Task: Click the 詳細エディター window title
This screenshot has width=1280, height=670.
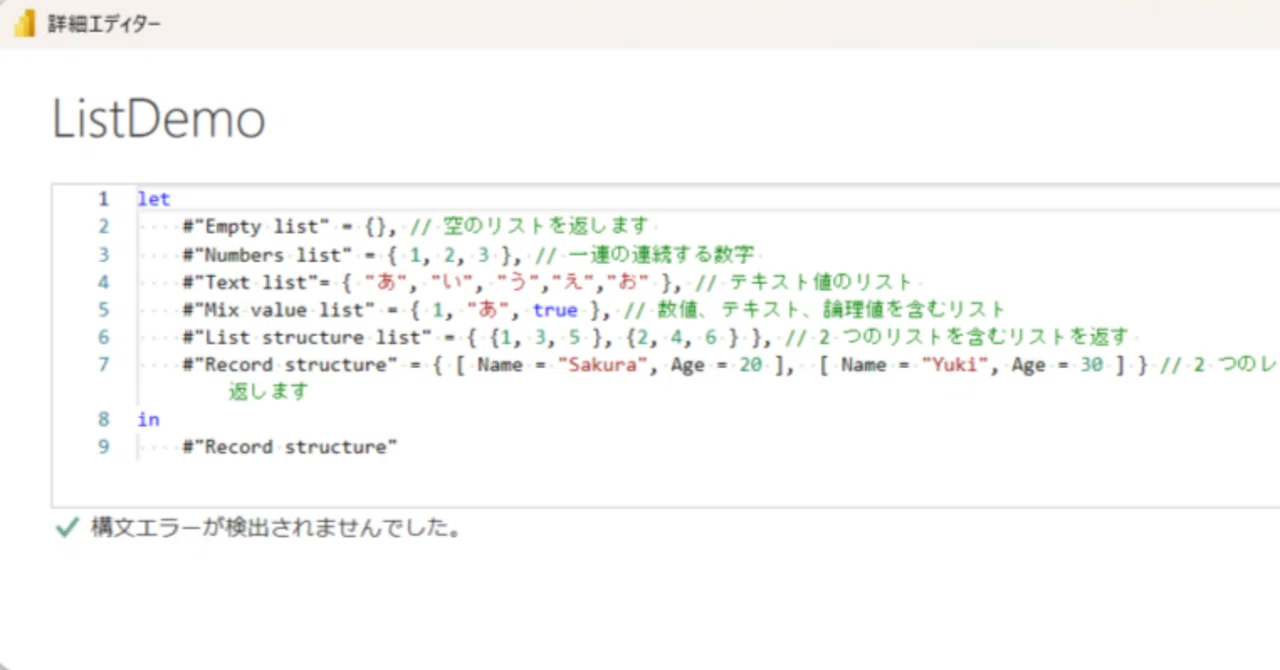Action: [103, 25]
